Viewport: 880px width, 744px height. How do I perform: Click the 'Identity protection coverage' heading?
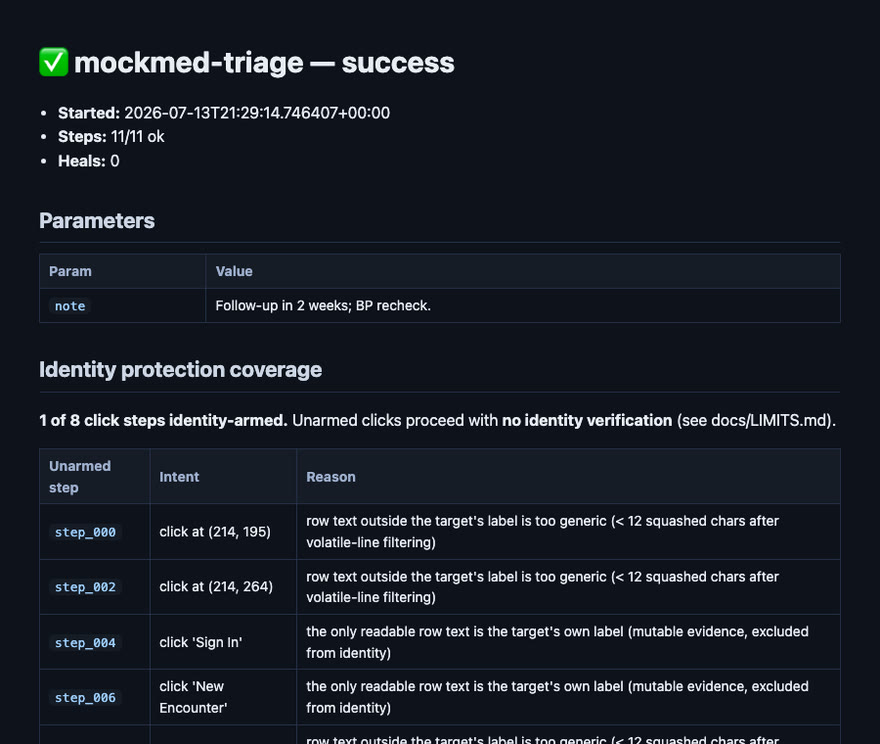[x=181, y=370]
